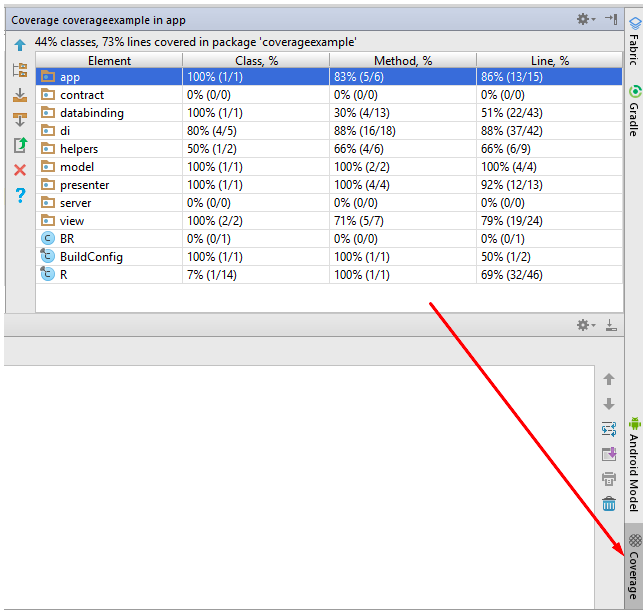The image size is (643, 615).
Task: Select the helpers package row
Action: (x=329, y=149)
